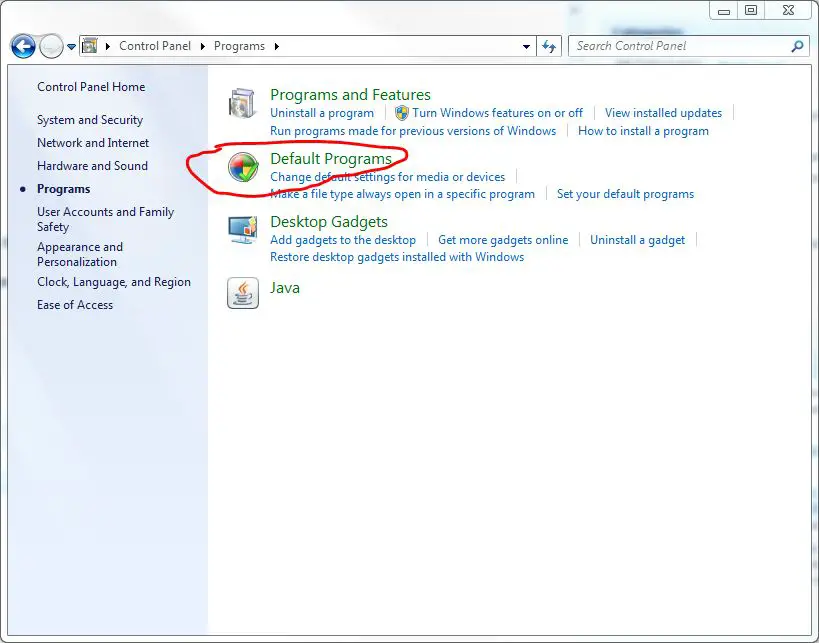819x643 pixels.
Task: Click Uninstall a program link
Action: click(322, 113)
